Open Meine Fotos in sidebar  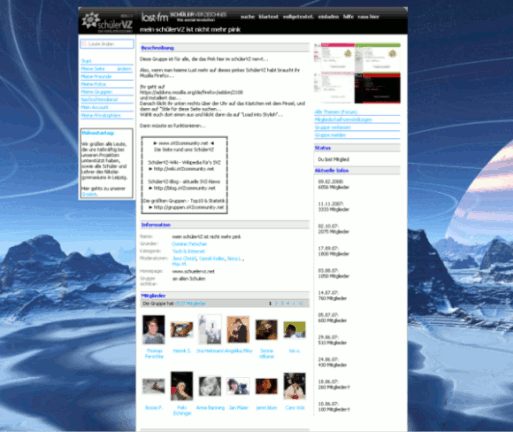click(x=93, y=84)
